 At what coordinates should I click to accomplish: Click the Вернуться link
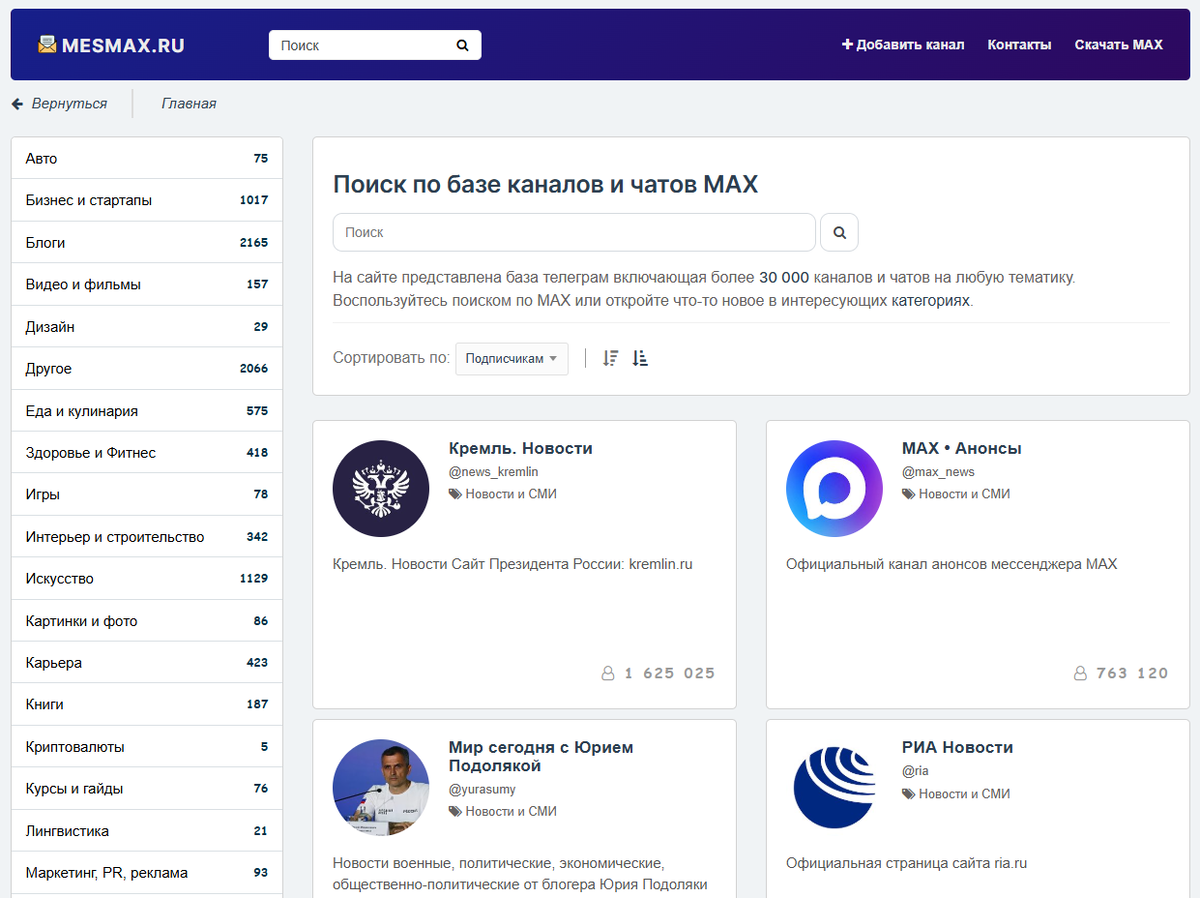69,104
